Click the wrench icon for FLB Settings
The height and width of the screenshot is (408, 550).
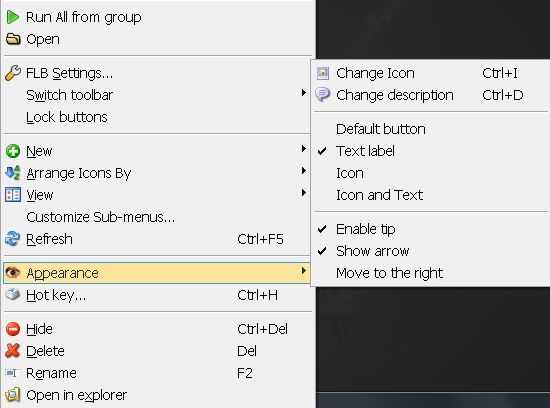pyautogui.click(x=13, y=73)
